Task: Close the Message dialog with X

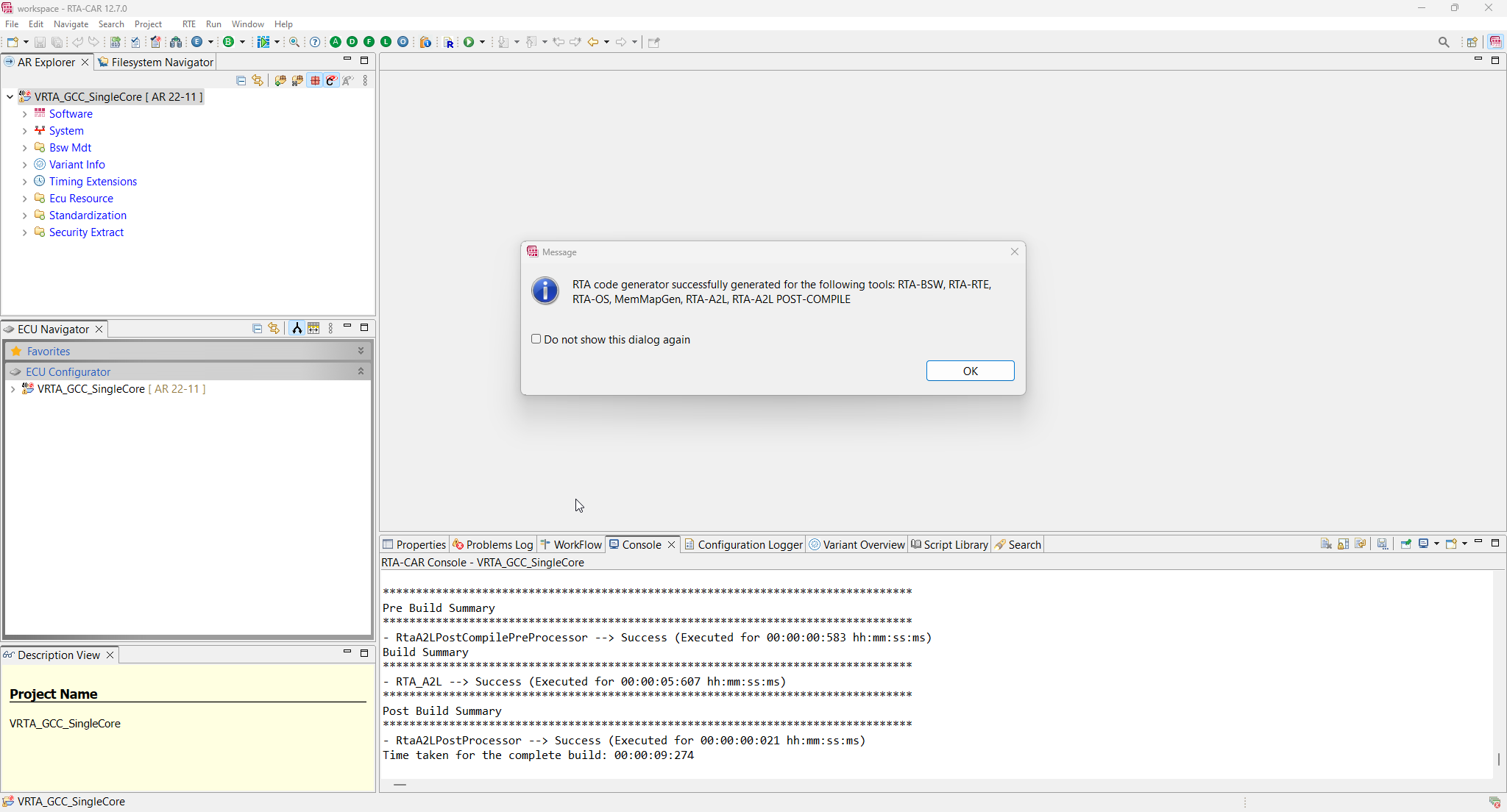Action: coord(1015,252)
